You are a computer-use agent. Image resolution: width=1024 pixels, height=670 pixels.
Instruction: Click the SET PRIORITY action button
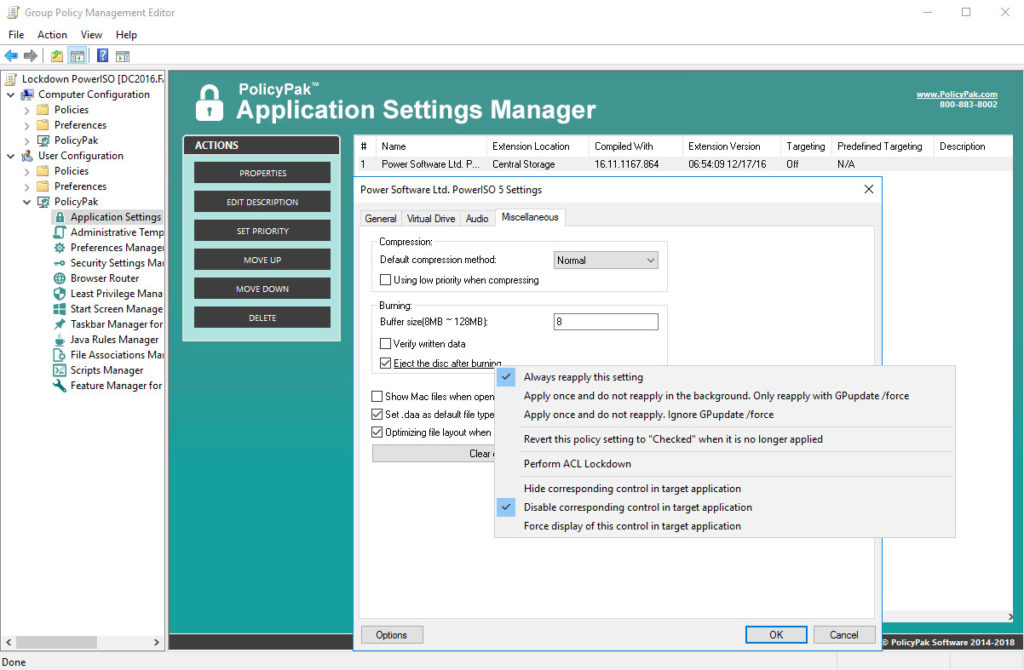[x=262, y=231]
